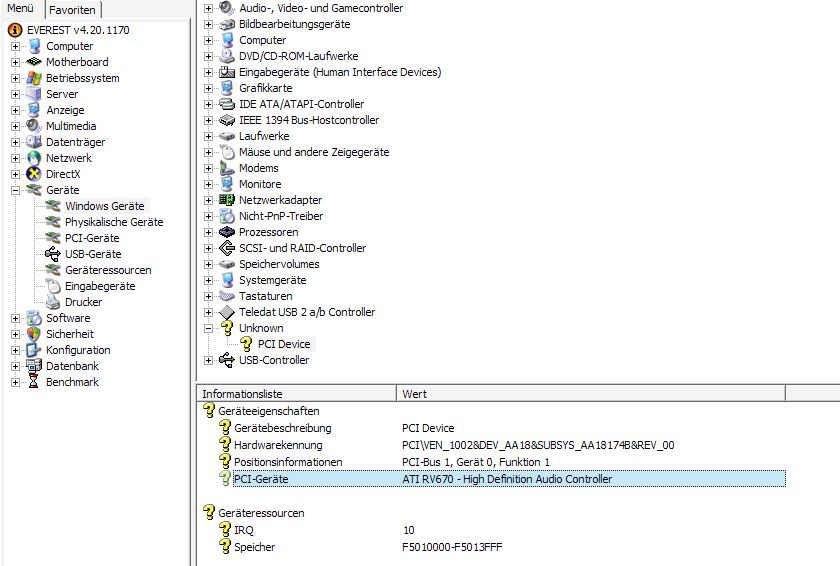Click the DVD/CD-ROM-Laufwerke disc icon
Viewport: 840px width, 566px height.
227,56
